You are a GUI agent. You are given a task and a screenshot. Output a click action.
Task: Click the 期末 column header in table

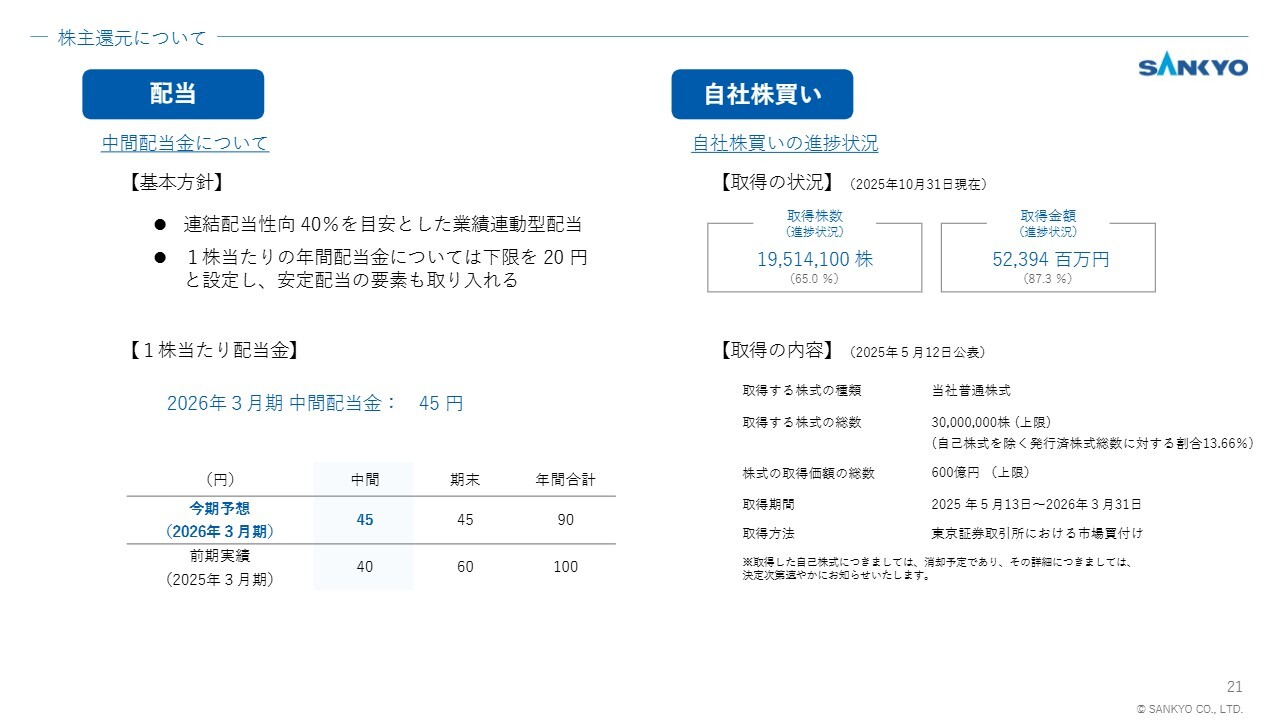click(x=465, y=480)
